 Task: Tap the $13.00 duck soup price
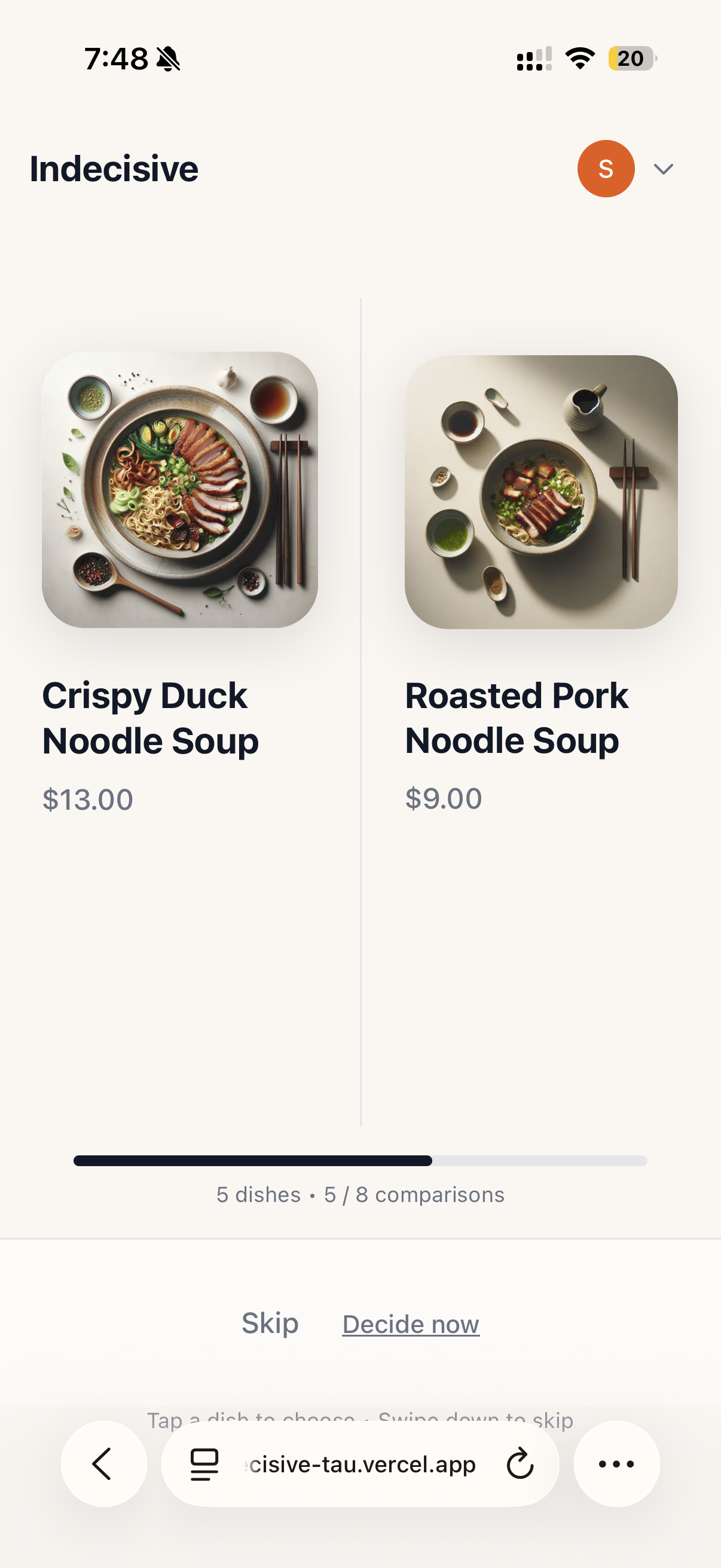pos(88,799)
